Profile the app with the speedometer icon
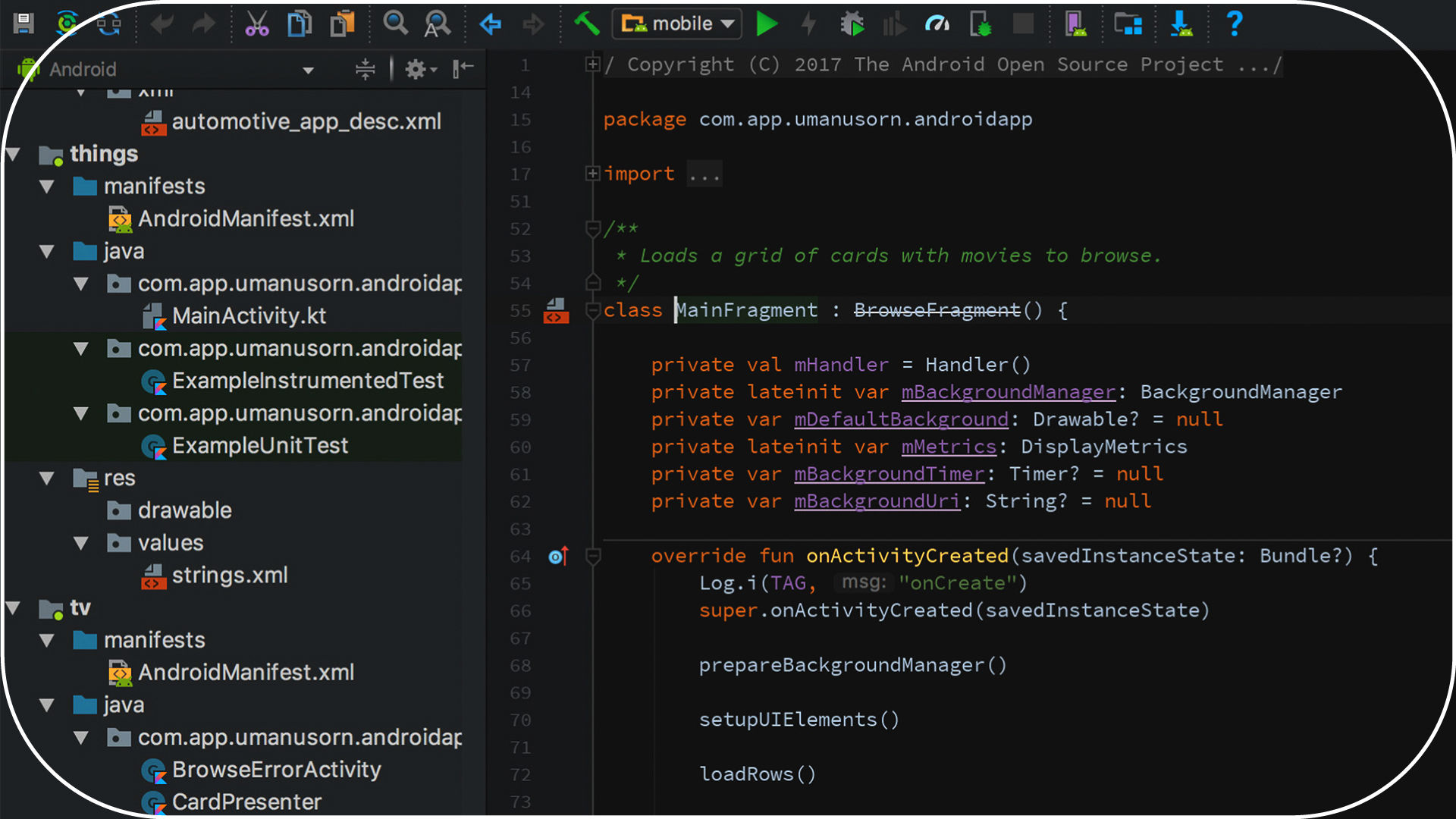The image size is (1456, 819). pos(937,24)
